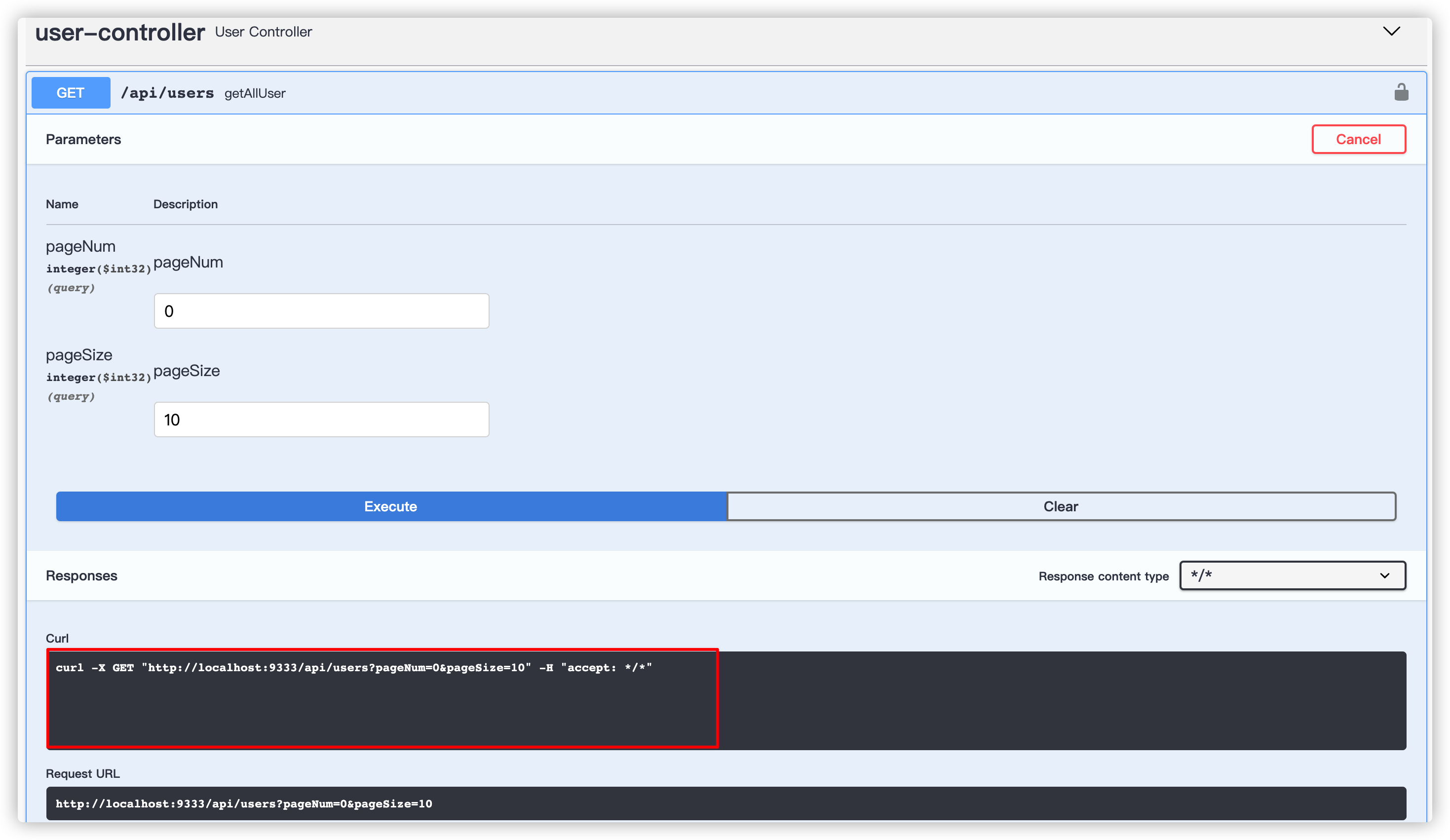Click the Request URL text block
The image size is (1450, 840).
pos(243,804)
